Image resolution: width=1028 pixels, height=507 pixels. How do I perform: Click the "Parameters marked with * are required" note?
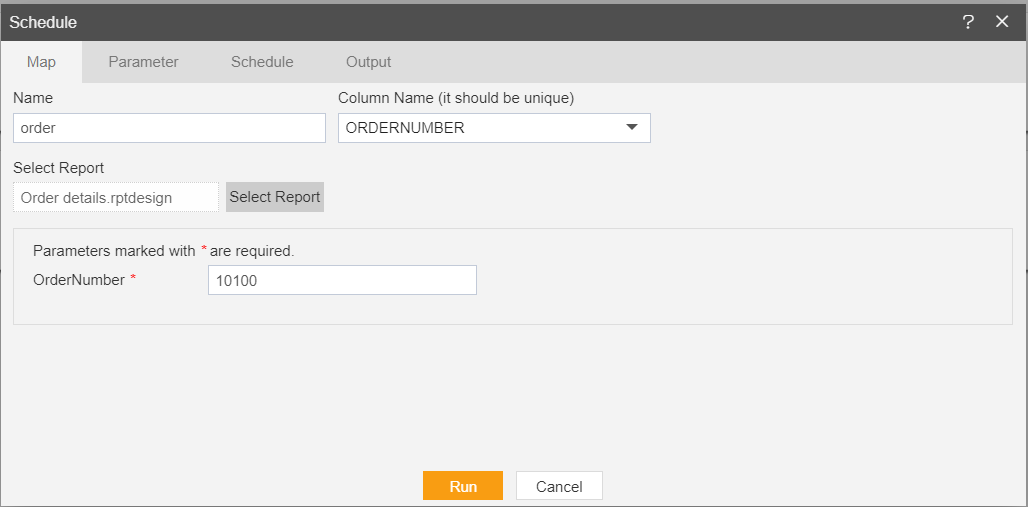tap(164, 251)
